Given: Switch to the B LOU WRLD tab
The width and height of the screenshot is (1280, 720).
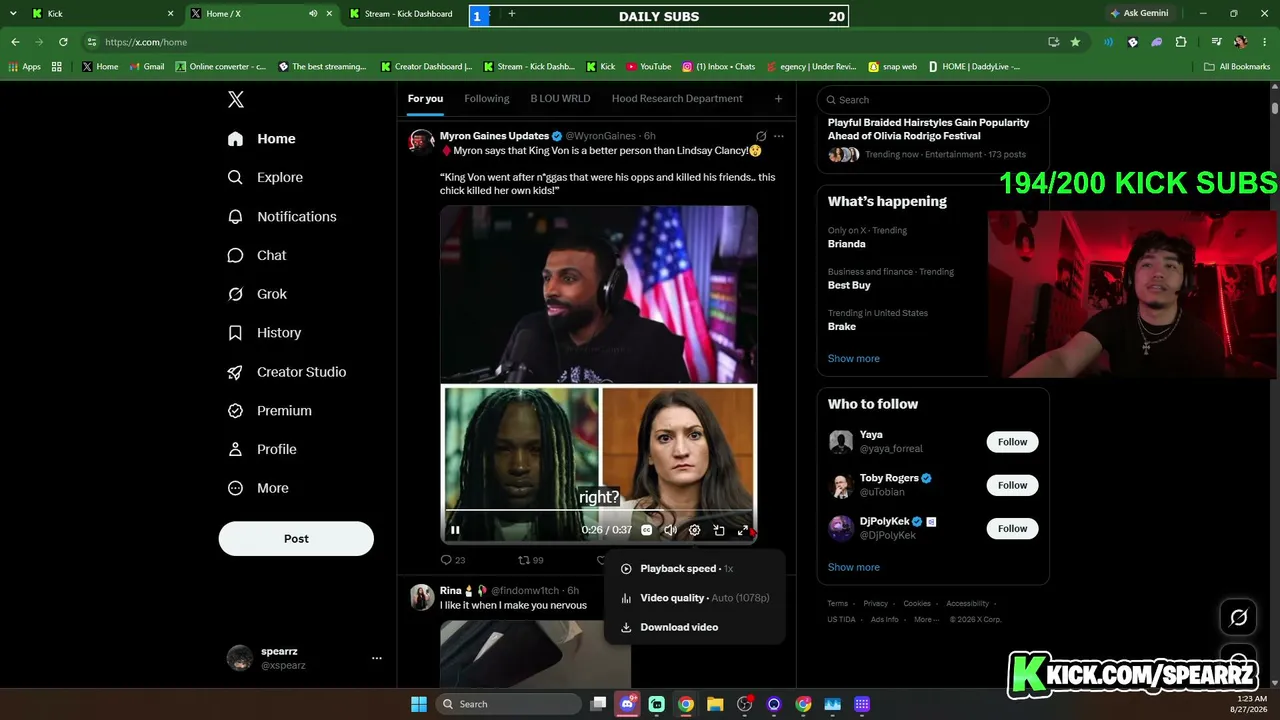Looking at the screenshot, I should 560,99.
